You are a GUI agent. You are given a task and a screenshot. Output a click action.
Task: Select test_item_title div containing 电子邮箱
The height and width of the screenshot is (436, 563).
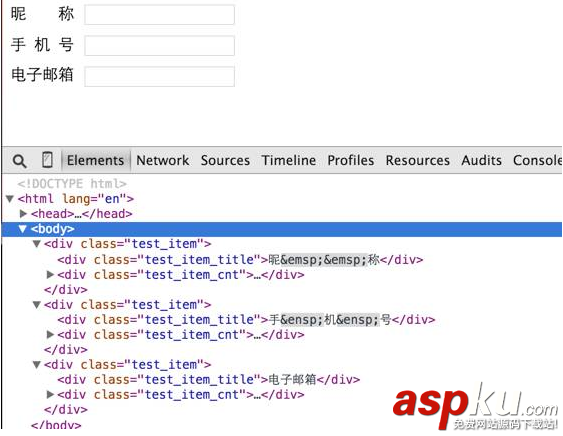209,380
